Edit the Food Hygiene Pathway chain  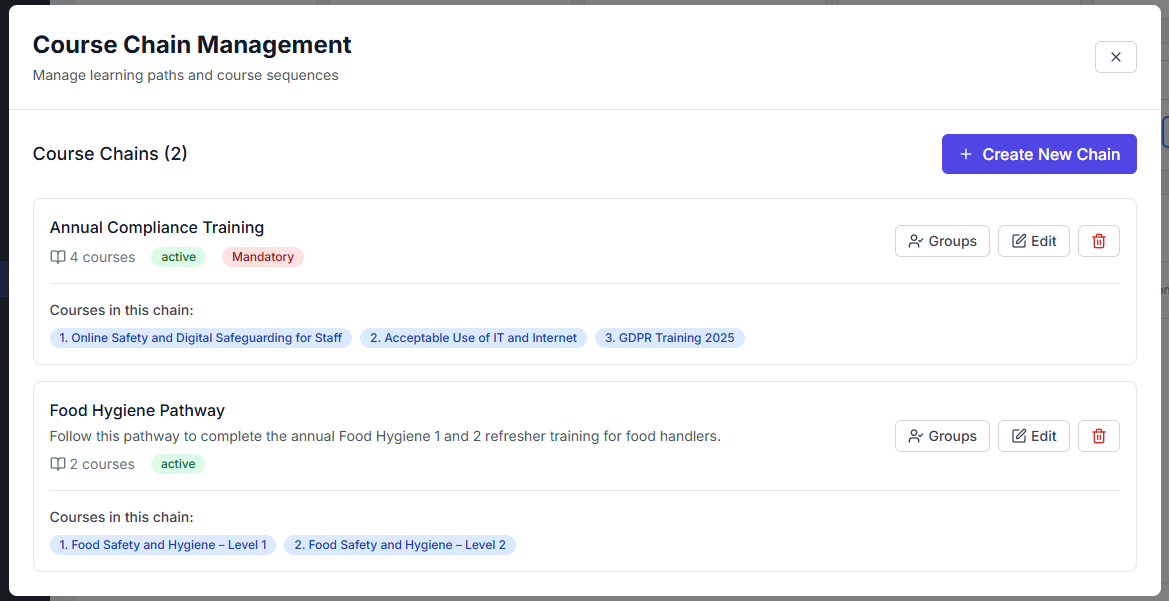click(x=1033, y=436)
